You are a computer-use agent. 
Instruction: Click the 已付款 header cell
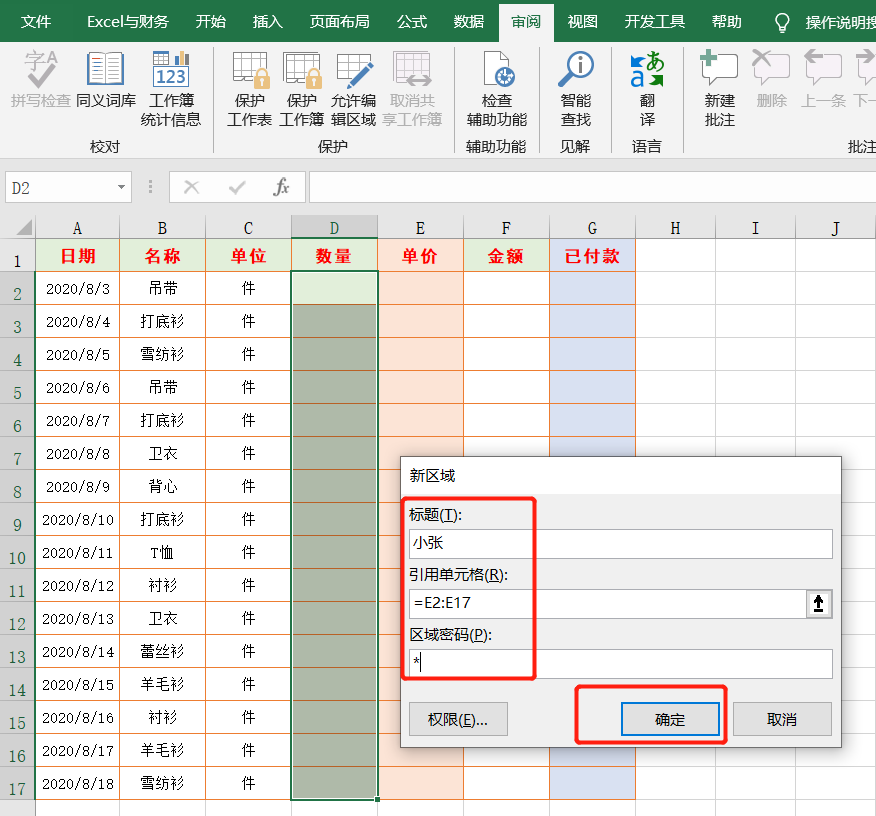[592, 256]
